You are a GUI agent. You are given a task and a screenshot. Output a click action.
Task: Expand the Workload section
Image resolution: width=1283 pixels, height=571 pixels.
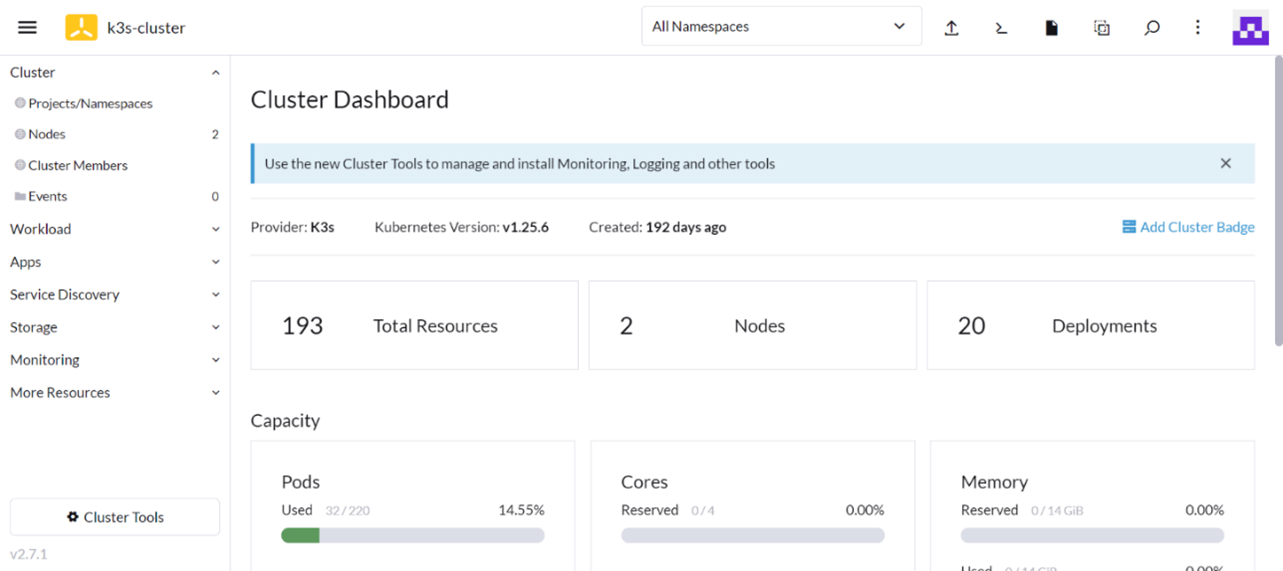[x=115, y=229]
